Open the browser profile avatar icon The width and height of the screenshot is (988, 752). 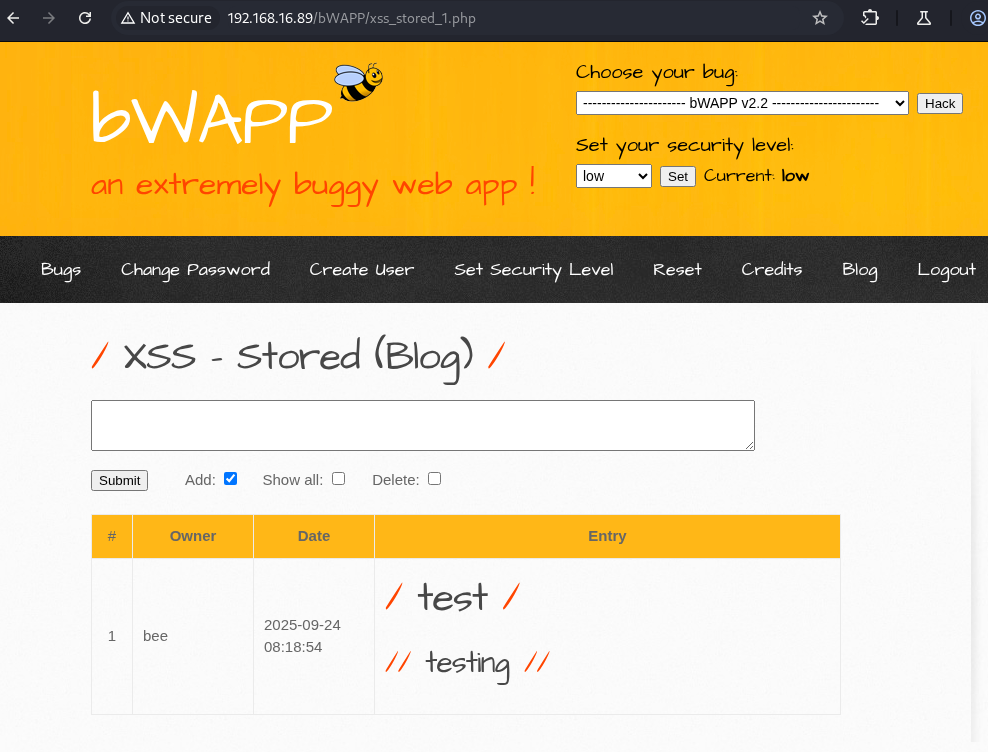(x=978, y=18)
